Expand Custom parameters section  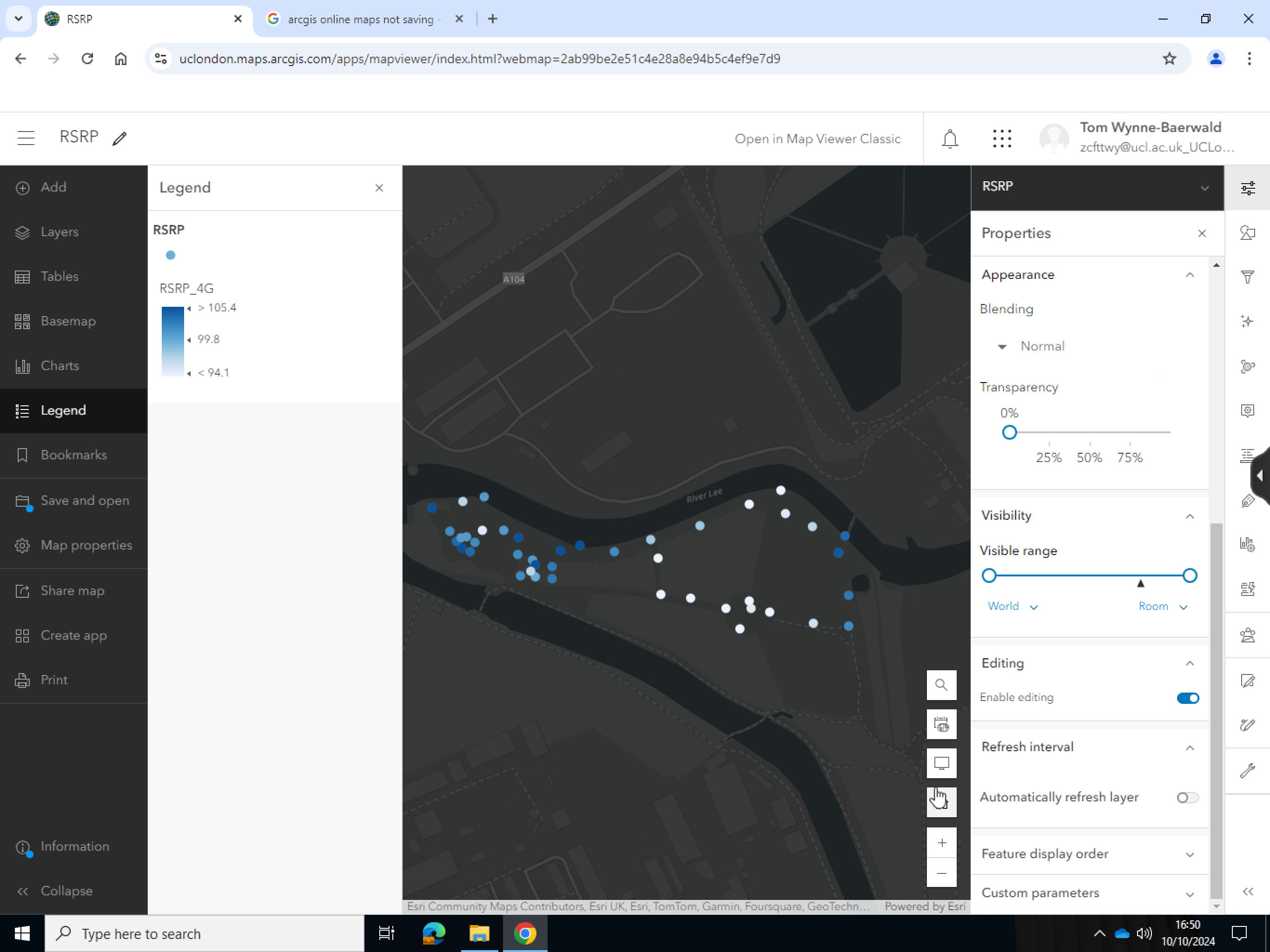pyautogui.click(x=1089, y=893)
